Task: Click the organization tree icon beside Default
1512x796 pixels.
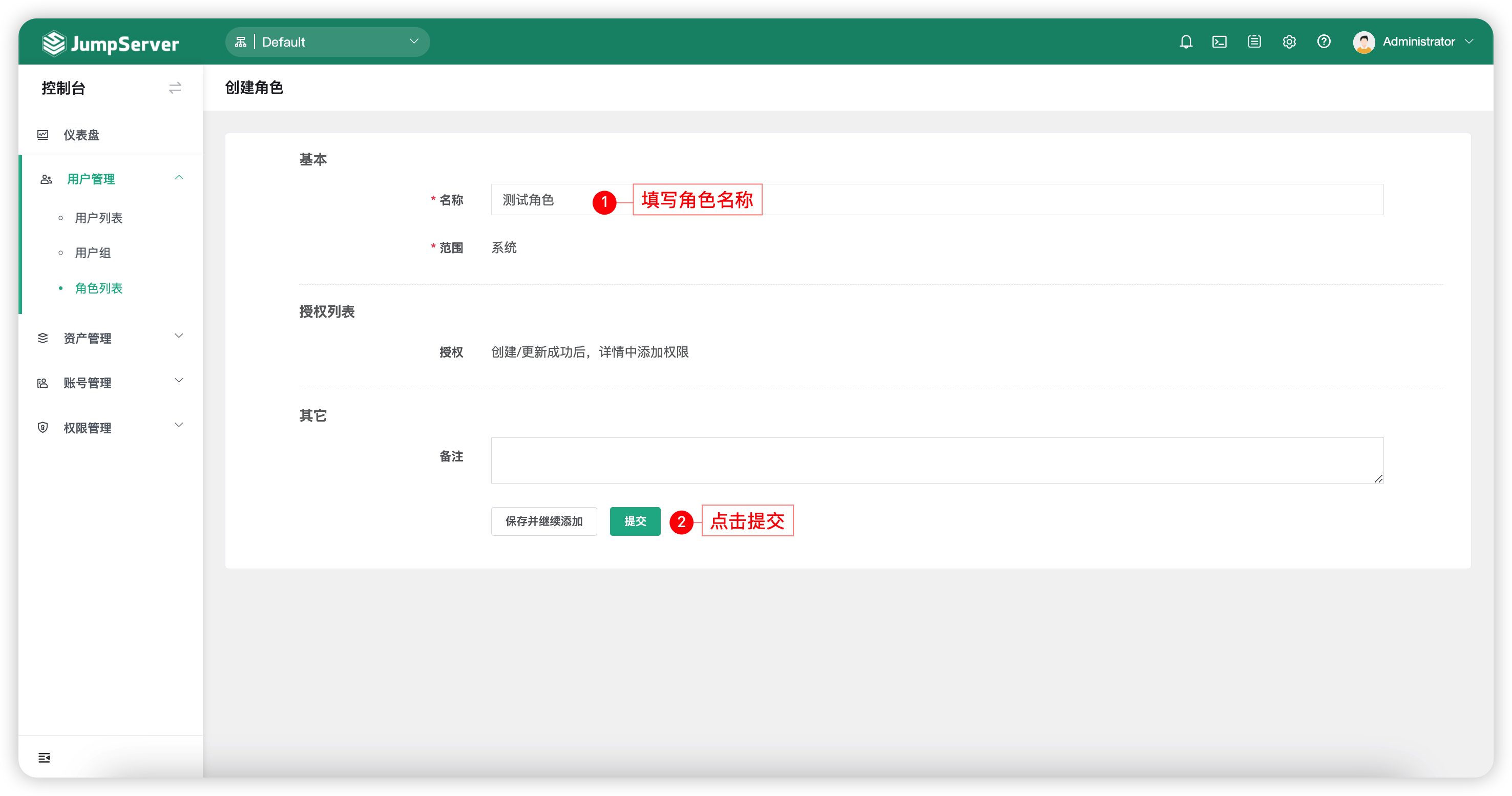Action: [241, 41]
